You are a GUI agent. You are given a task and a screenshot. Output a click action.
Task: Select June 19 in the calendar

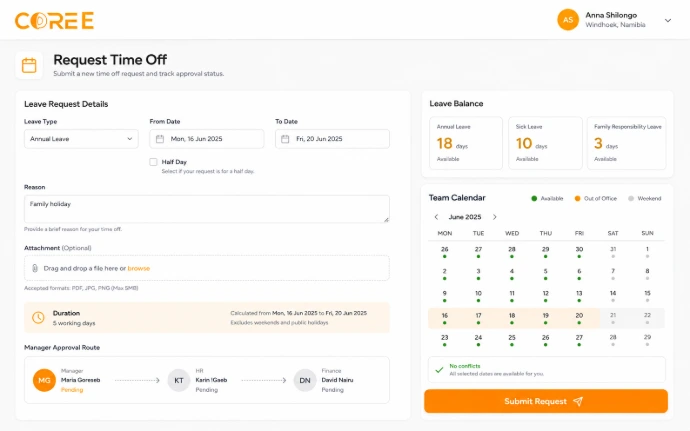pos(546,318)
